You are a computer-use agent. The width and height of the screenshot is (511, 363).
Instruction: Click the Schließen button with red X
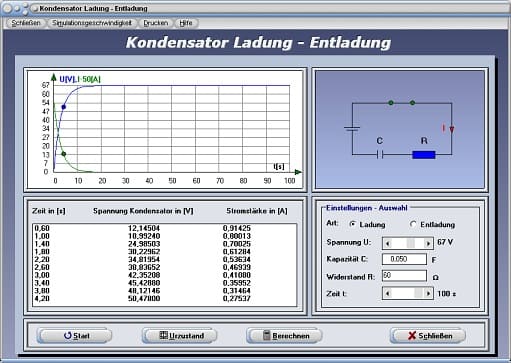click(428, 336)
